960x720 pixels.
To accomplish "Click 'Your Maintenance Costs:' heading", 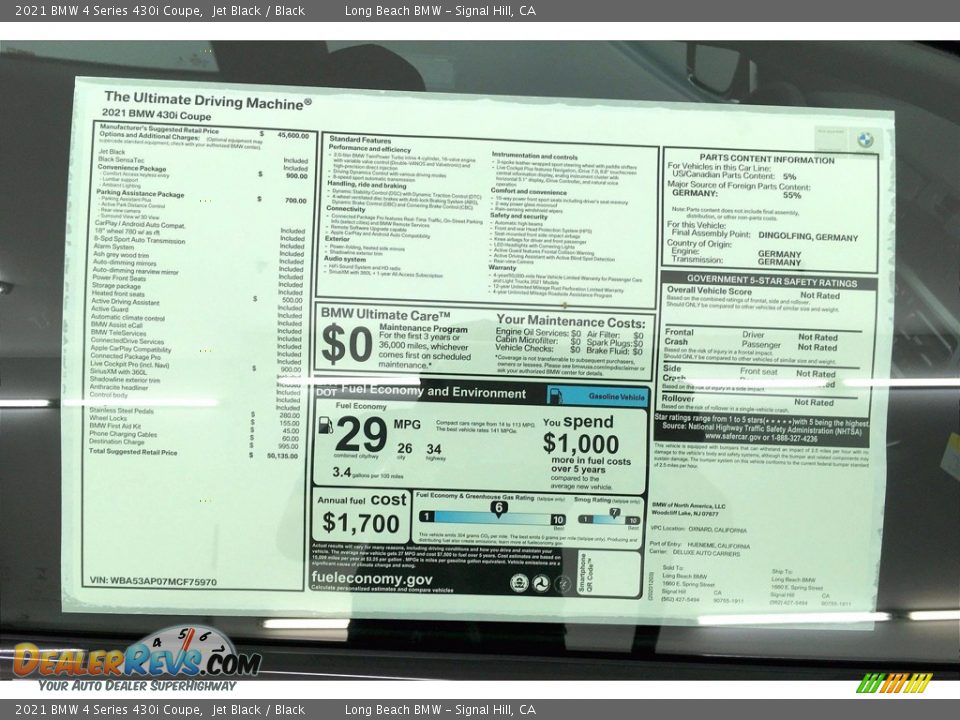I will click(x=571, y=321).
